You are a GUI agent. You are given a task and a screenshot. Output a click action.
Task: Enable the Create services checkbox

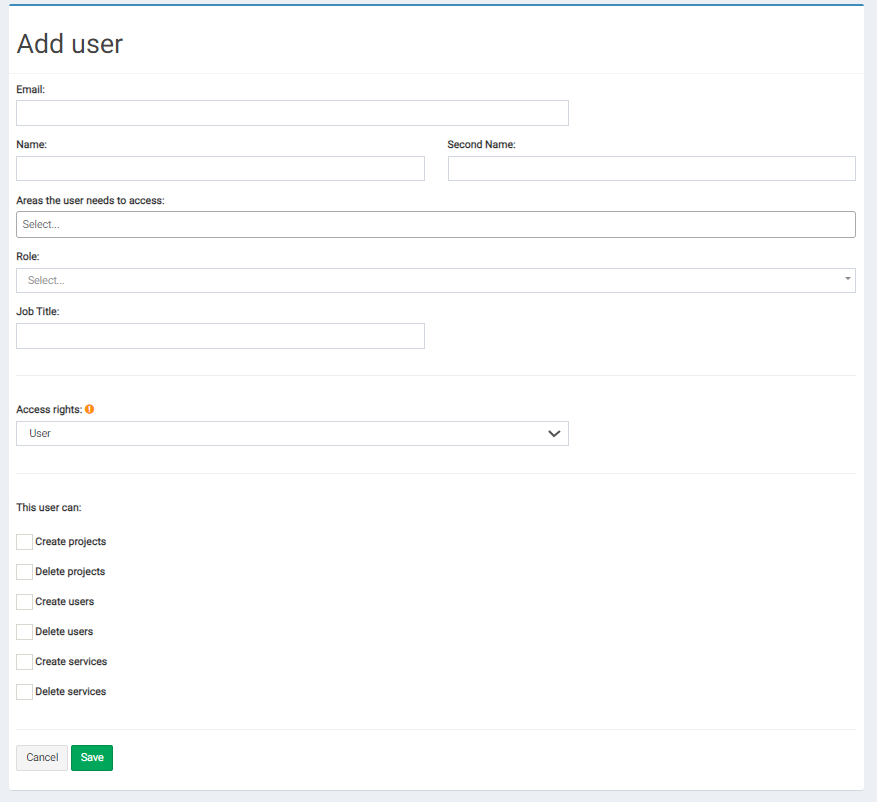coord(24,662)
